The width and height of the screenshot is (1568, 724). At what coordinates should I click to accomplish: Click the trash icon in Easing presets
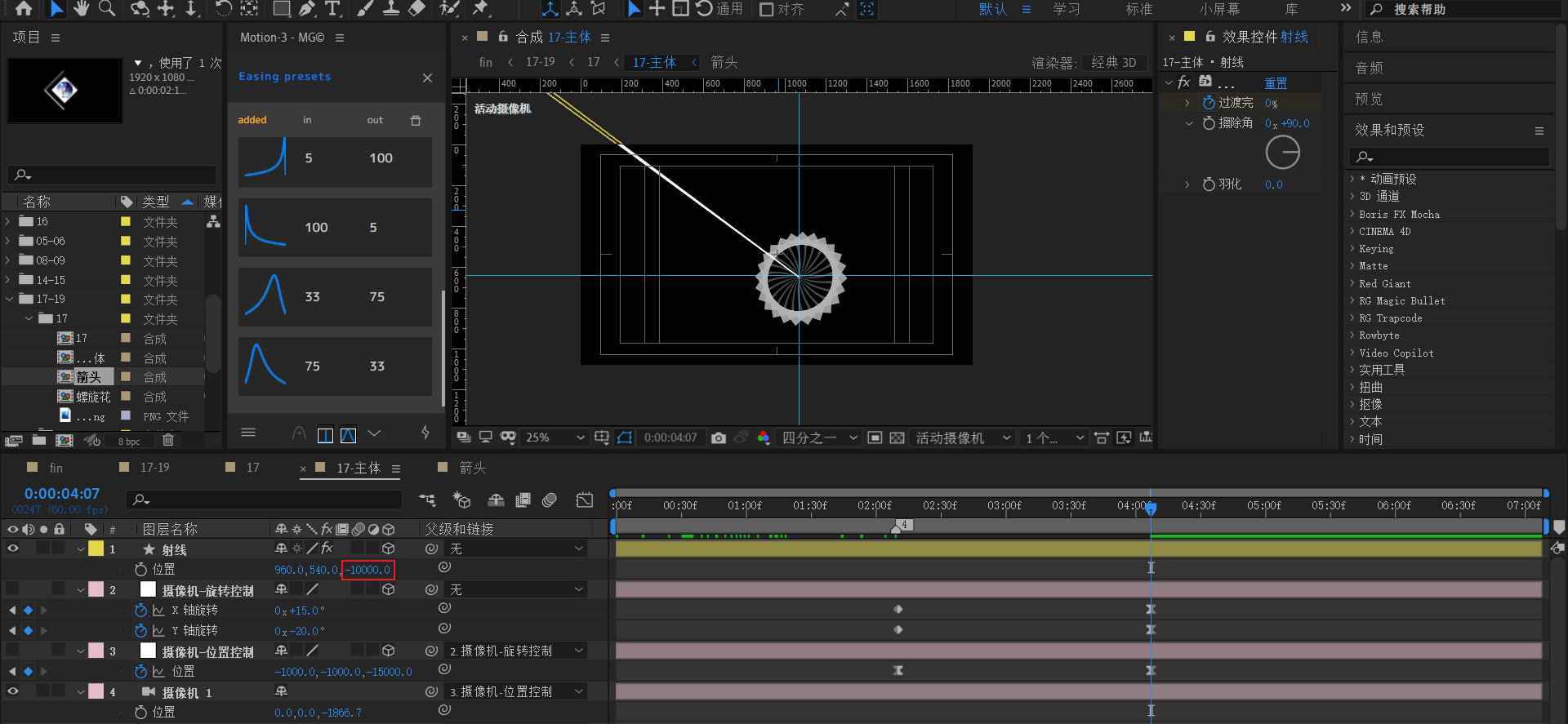416,120
